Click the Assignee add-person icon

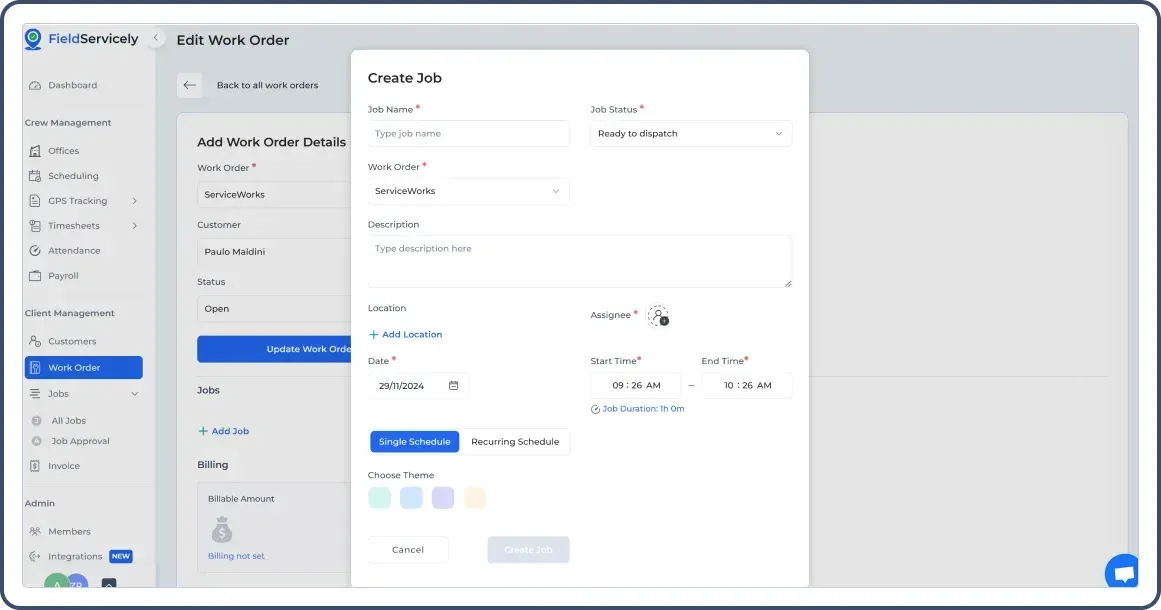coord(658,315)
